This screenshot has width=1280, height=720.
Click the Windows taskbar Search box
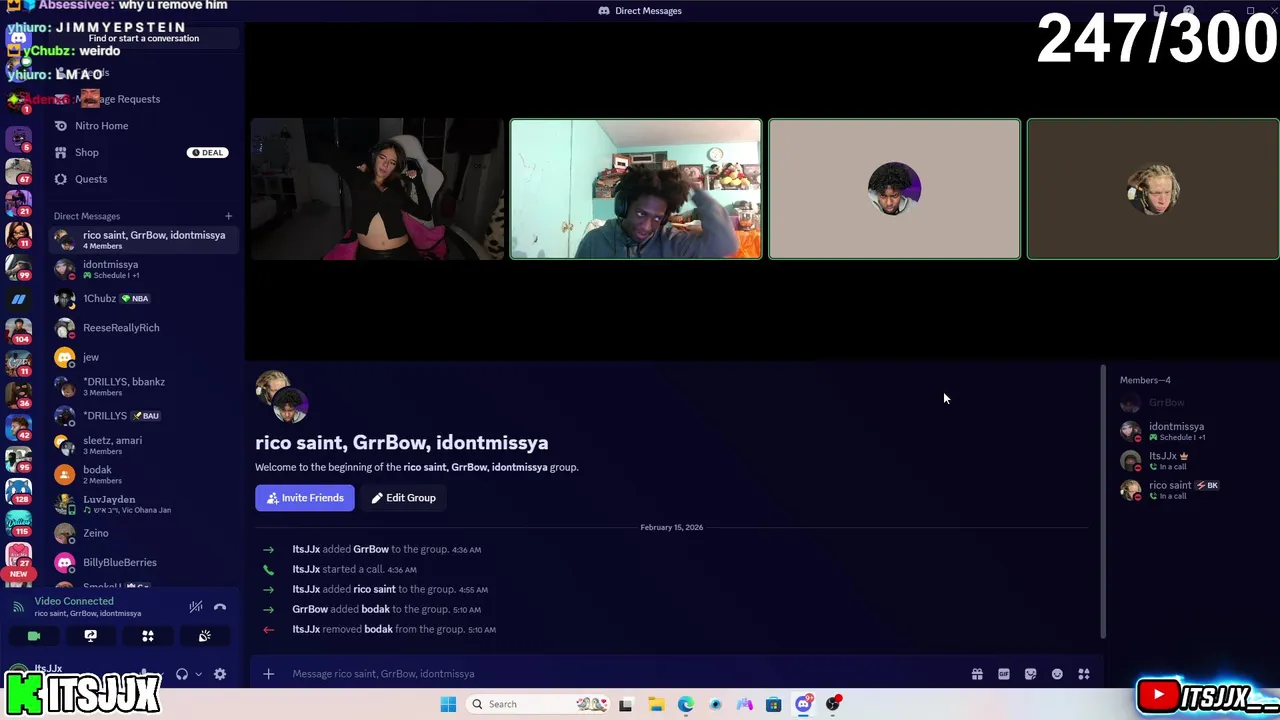(x=538, y=704)
